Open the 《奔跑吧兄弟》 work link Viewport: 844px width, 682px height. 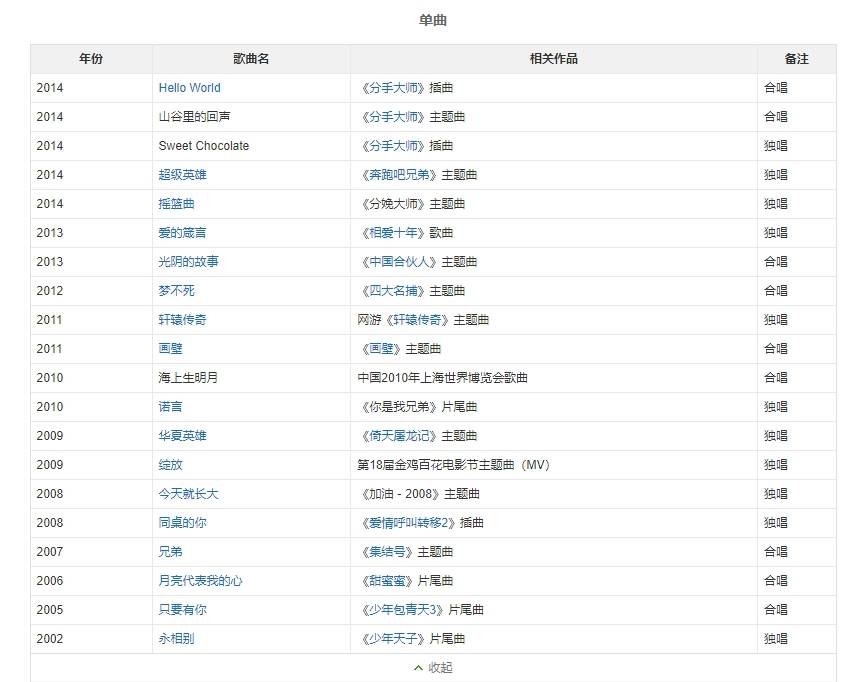point(400,175)
